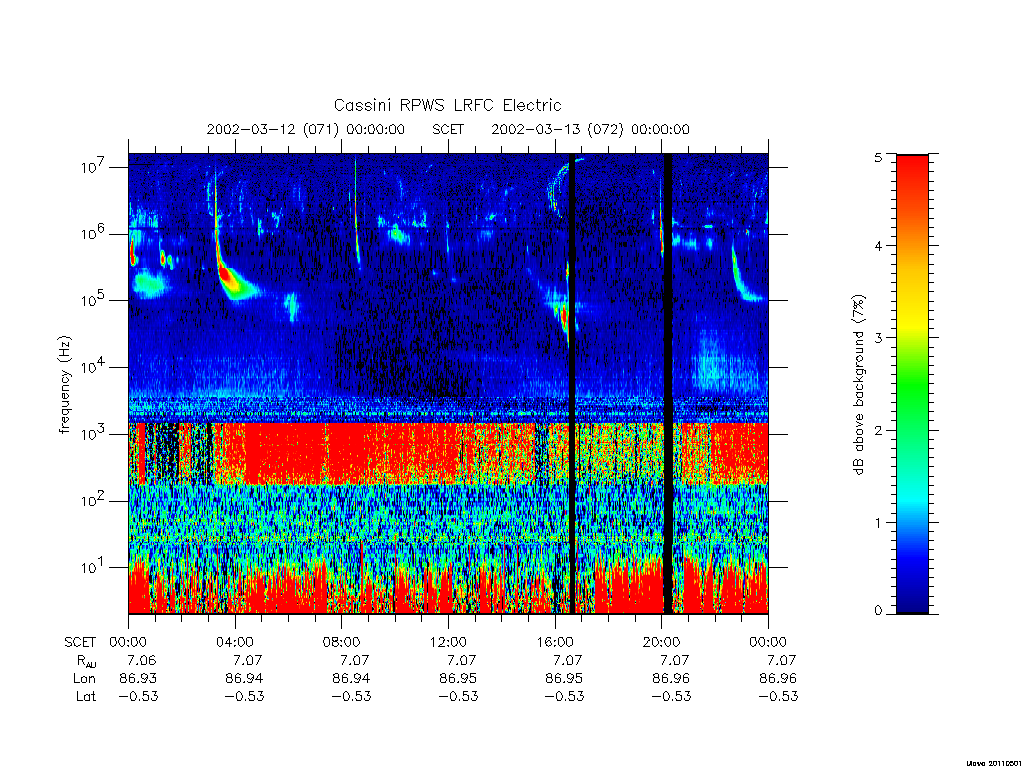Click the colorbar tick label 2

(x=878, y=430)
